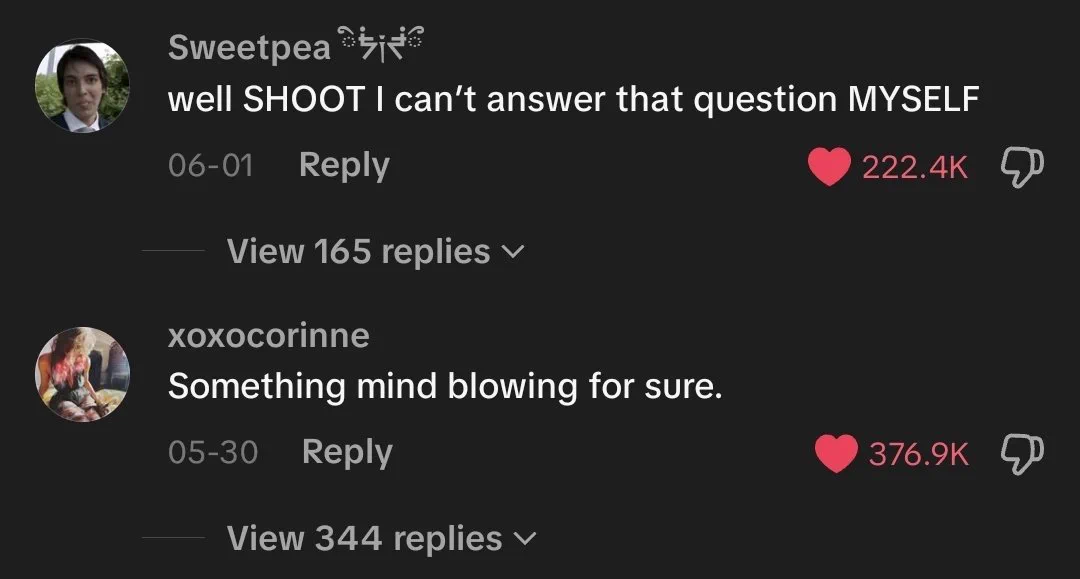Like xoxocorinne's comment with the heart icon

coord(836,454)
